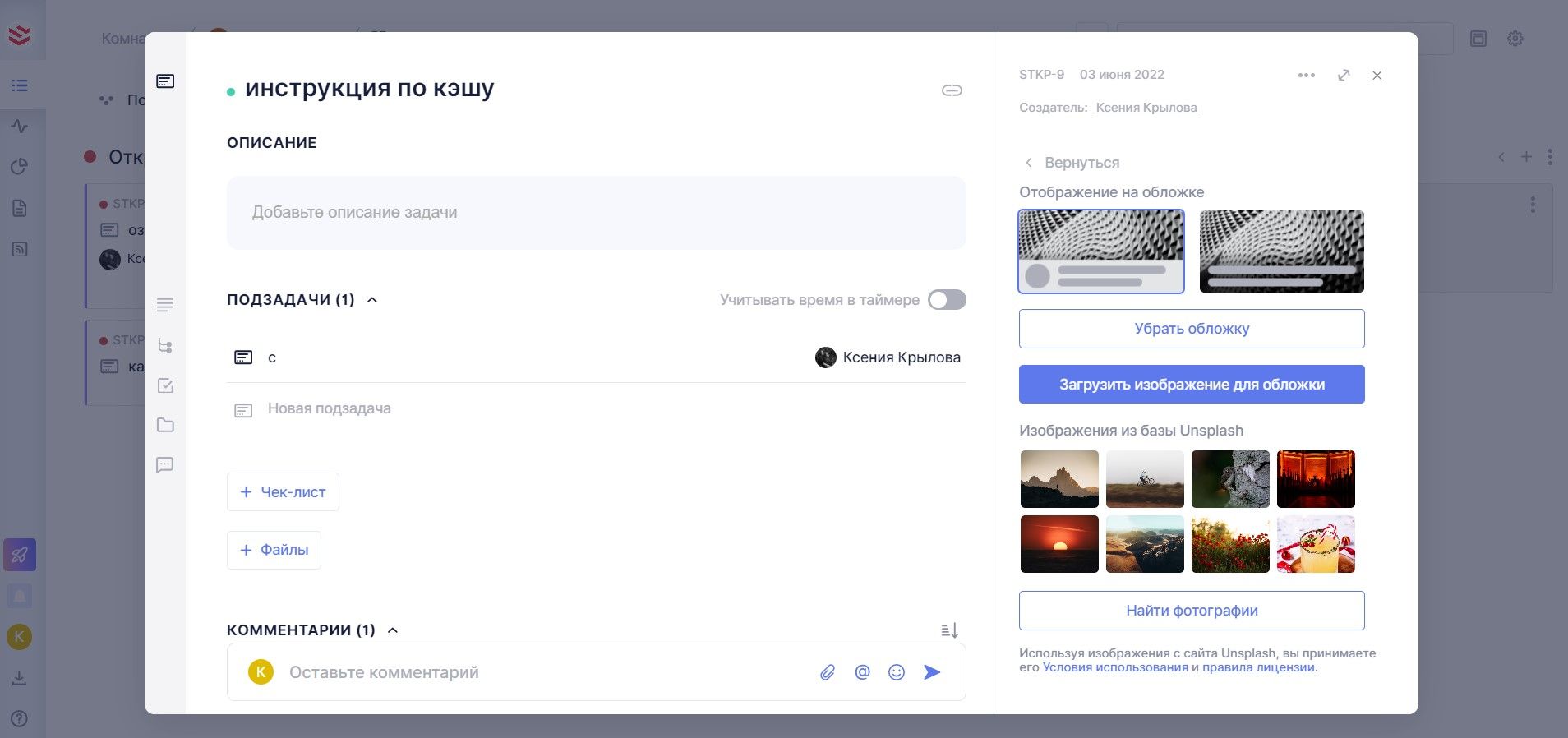The height and width of the screenshot is (738, 1568).
Task: Pick the red sunset Unsplash image
Action: click(1059, 544)
